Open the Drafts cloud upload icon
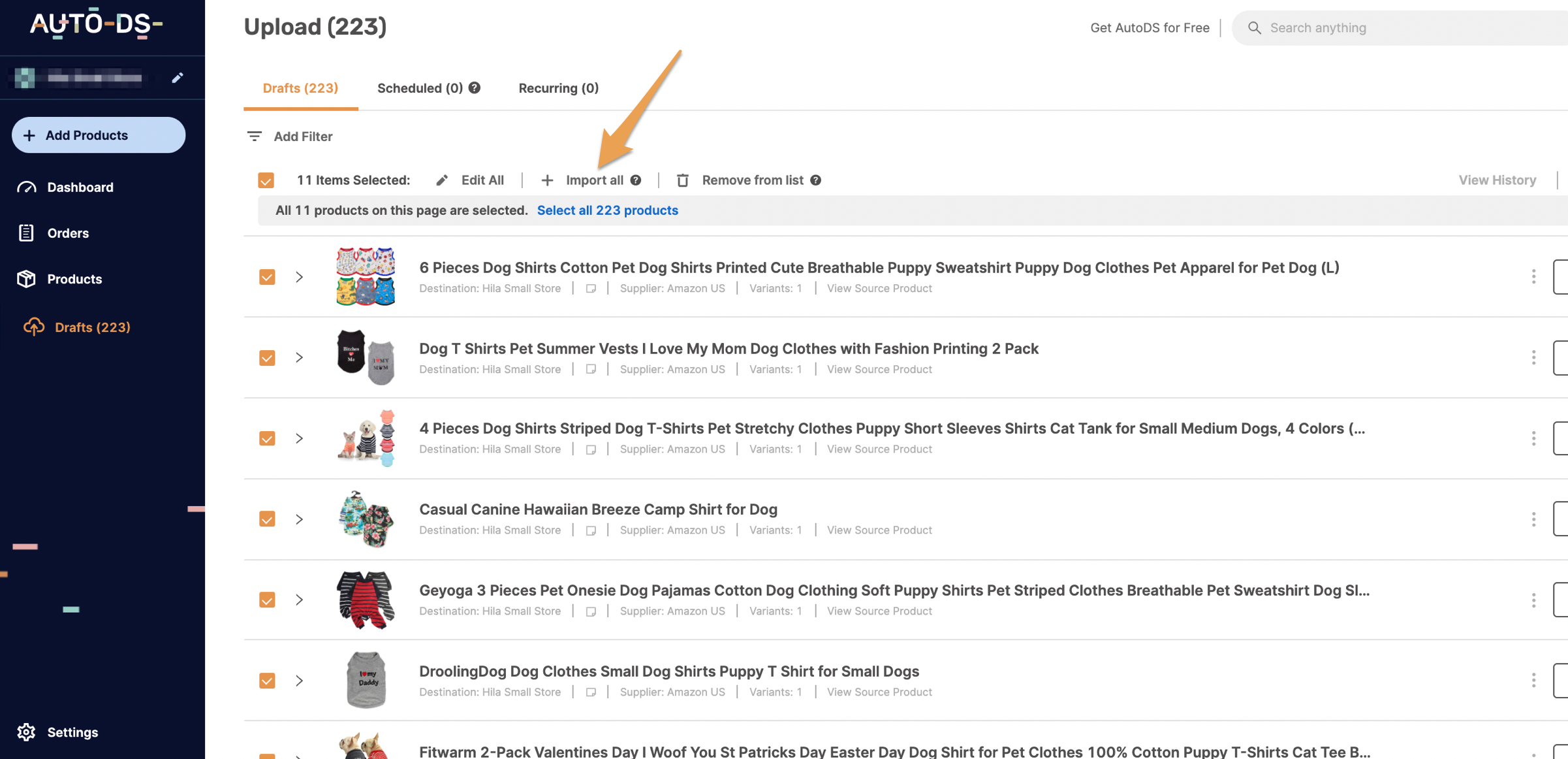 [34, 327]
